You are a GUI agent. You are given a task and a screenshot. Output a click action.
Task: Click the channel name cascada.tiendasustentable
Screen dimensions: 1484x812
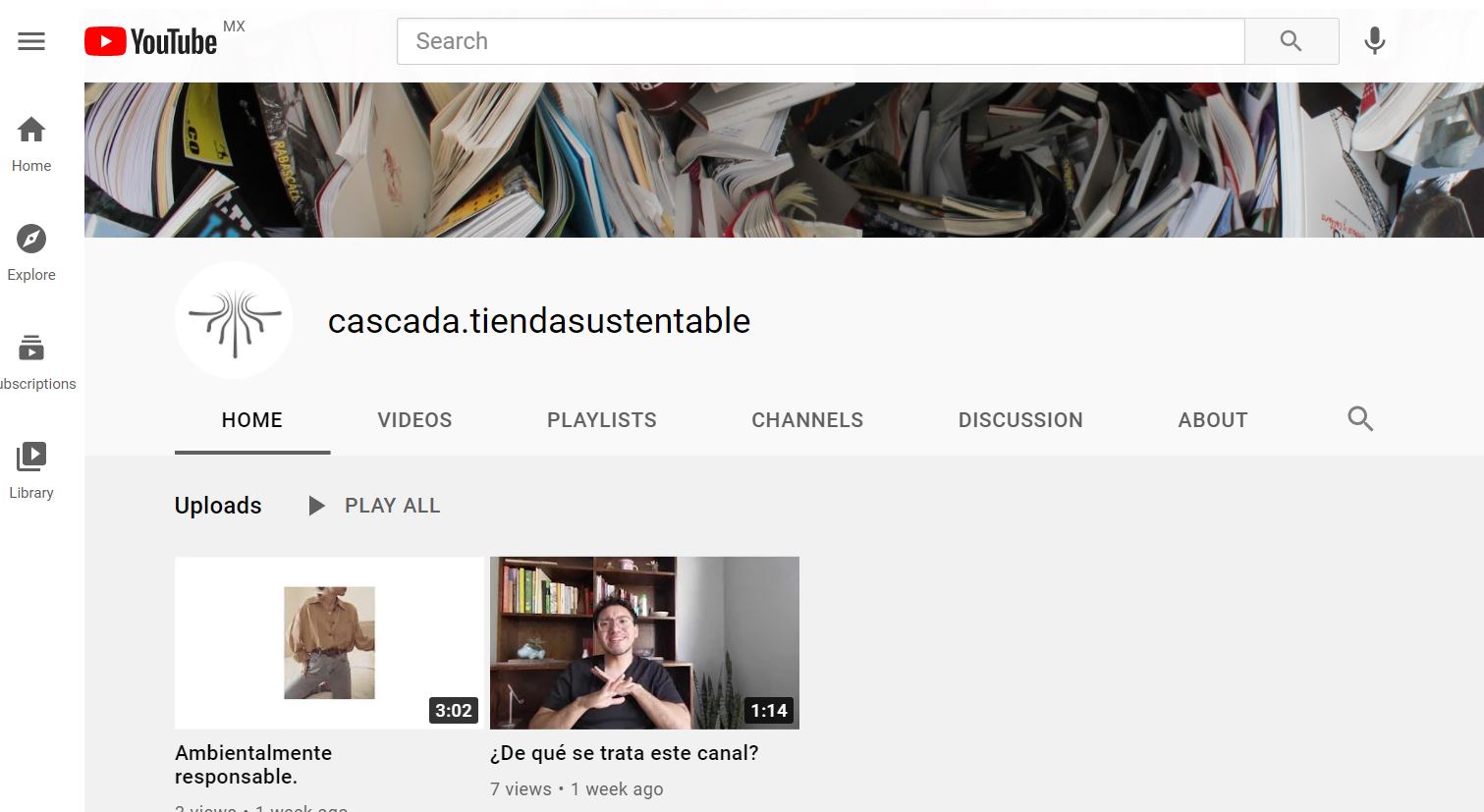coord(539,321)
